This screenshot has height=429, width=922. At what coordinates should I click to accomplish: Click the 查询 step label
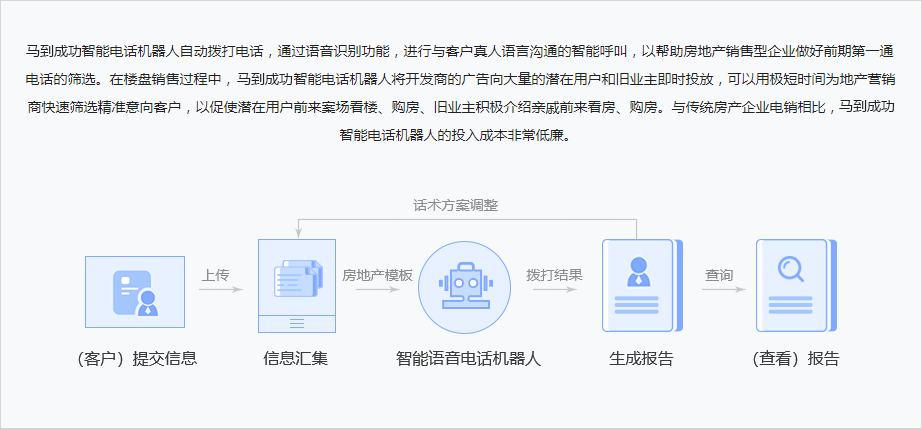click(719, 274)
